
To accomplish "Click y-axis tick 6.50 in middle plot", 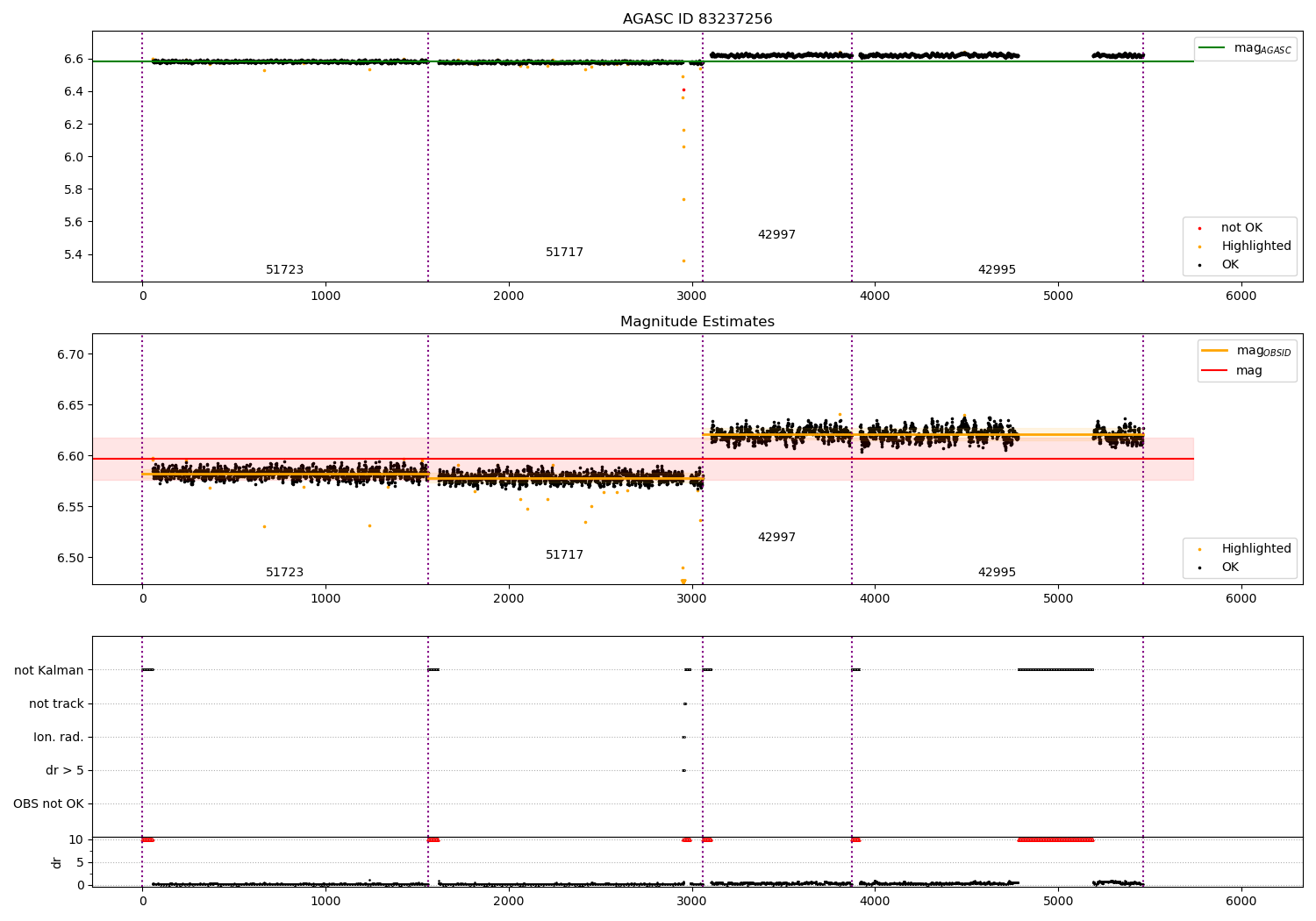I will tap(70, 558).
